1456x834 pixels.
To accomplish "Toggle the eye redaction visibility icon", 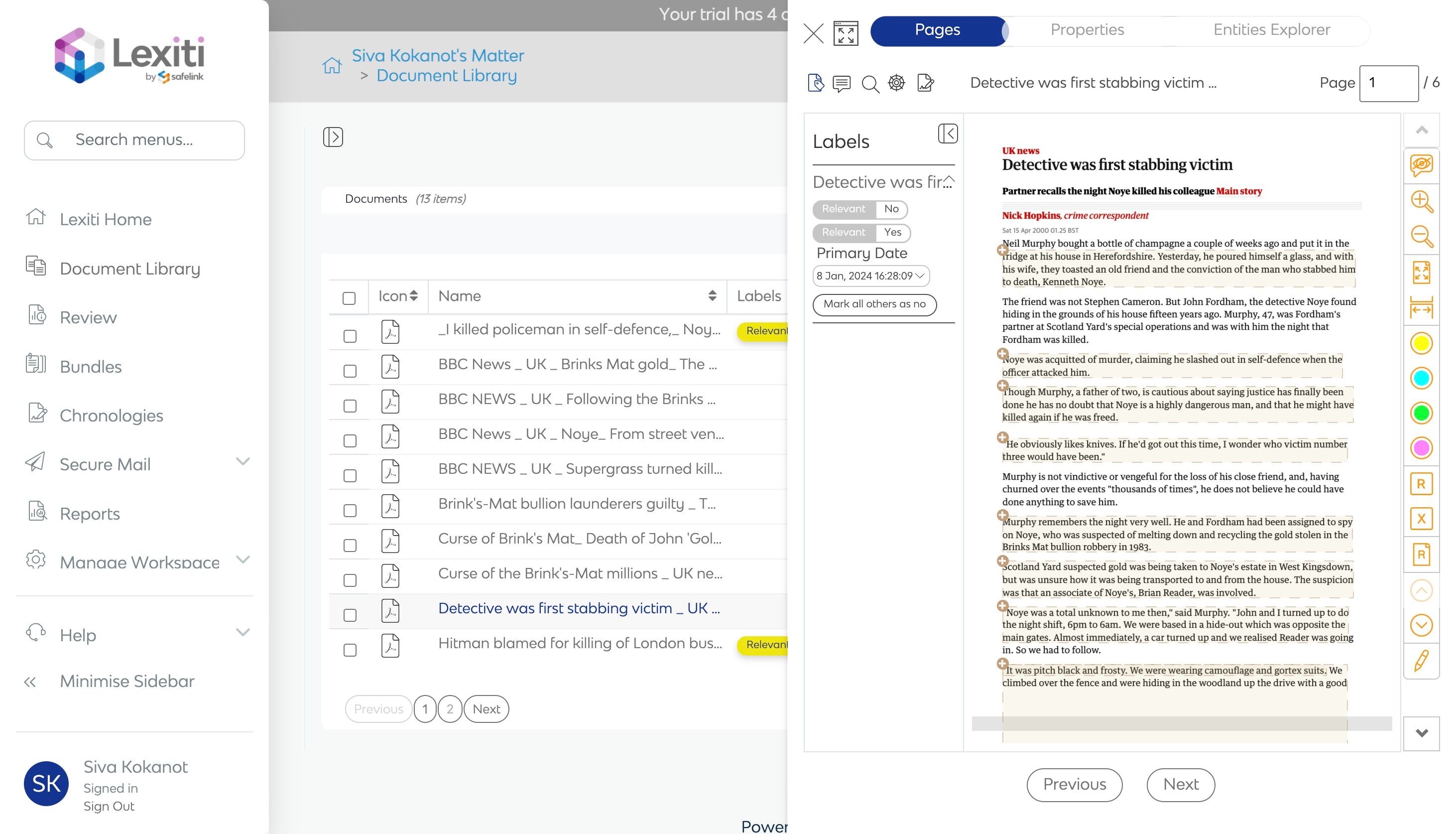I will (1421, 165).
